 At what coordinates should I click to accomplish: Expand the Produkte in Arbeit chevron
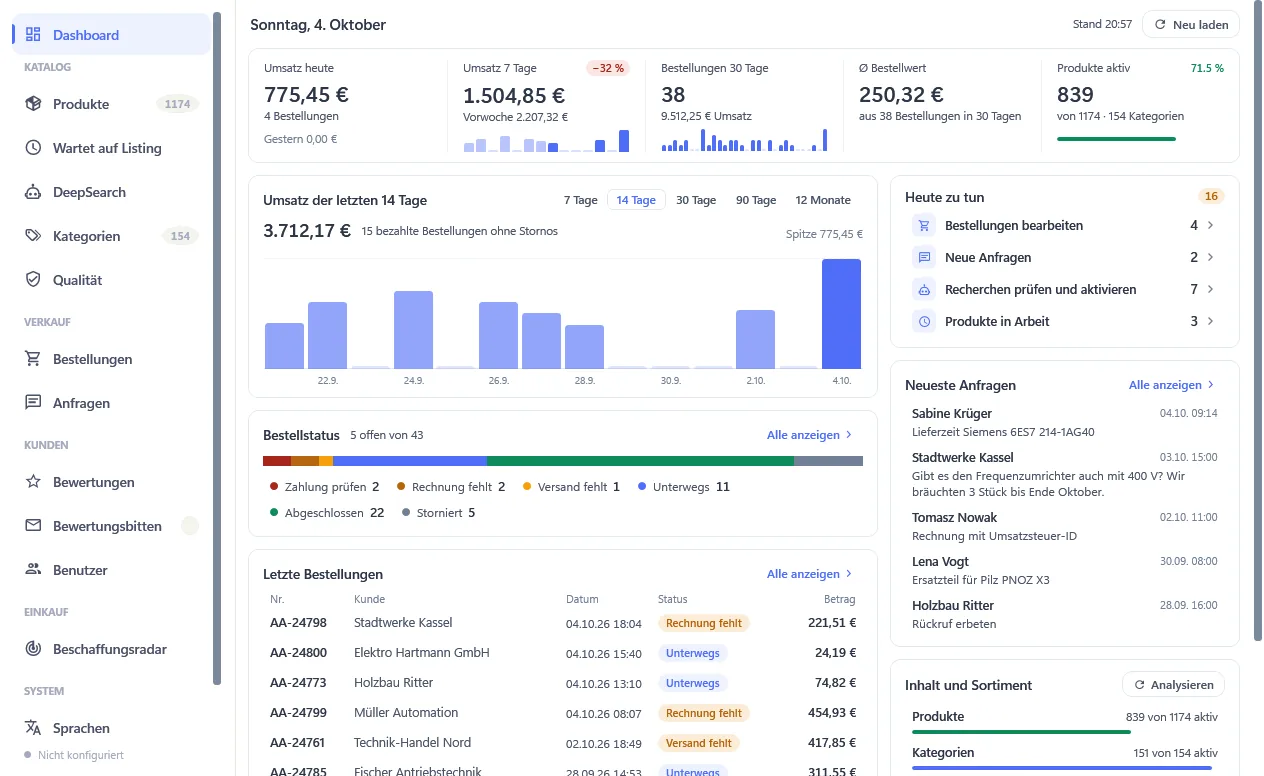(x=1211, y=322)
